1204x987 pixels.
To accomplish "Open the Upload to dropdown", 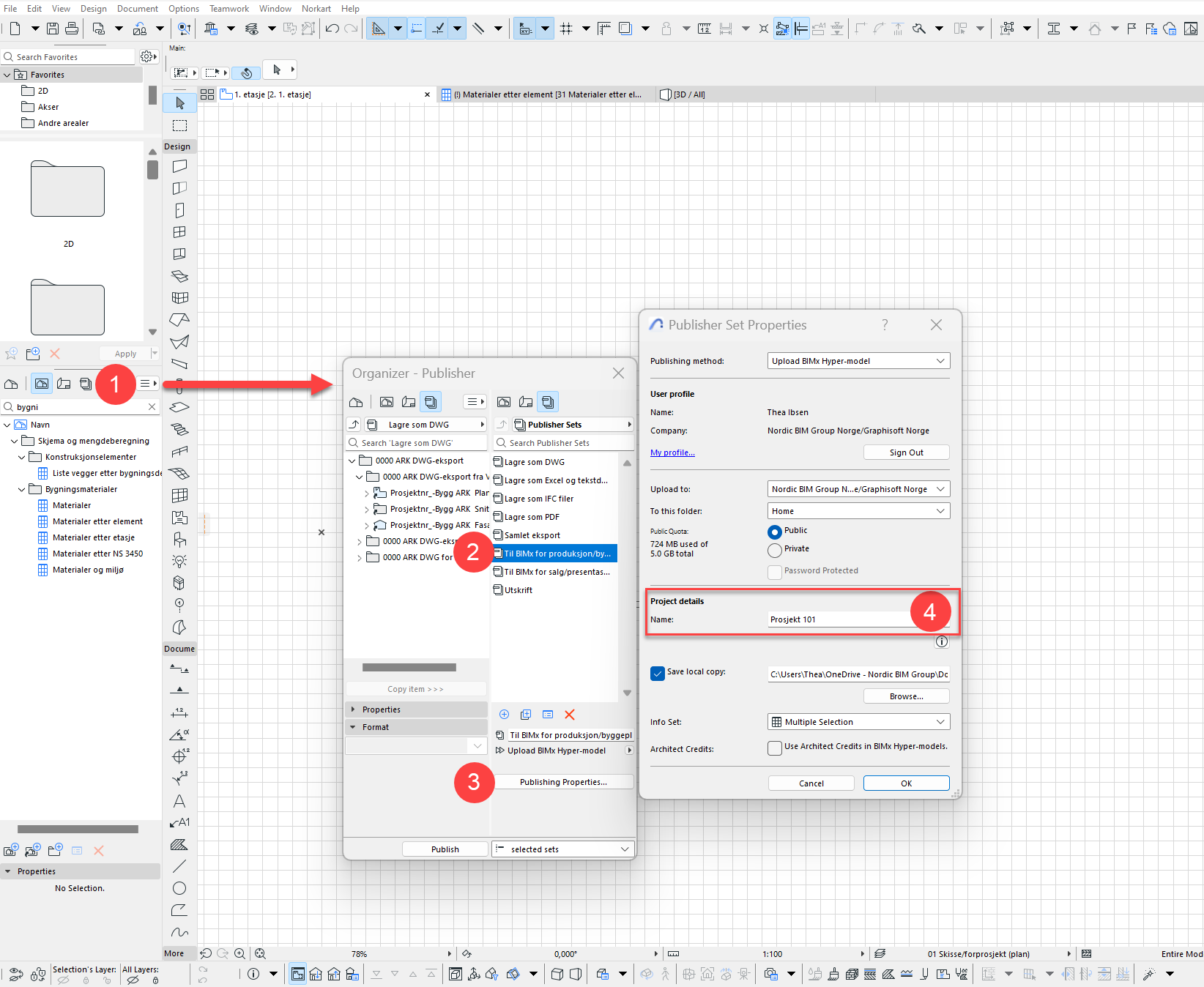I will click(x=858, y=489).
